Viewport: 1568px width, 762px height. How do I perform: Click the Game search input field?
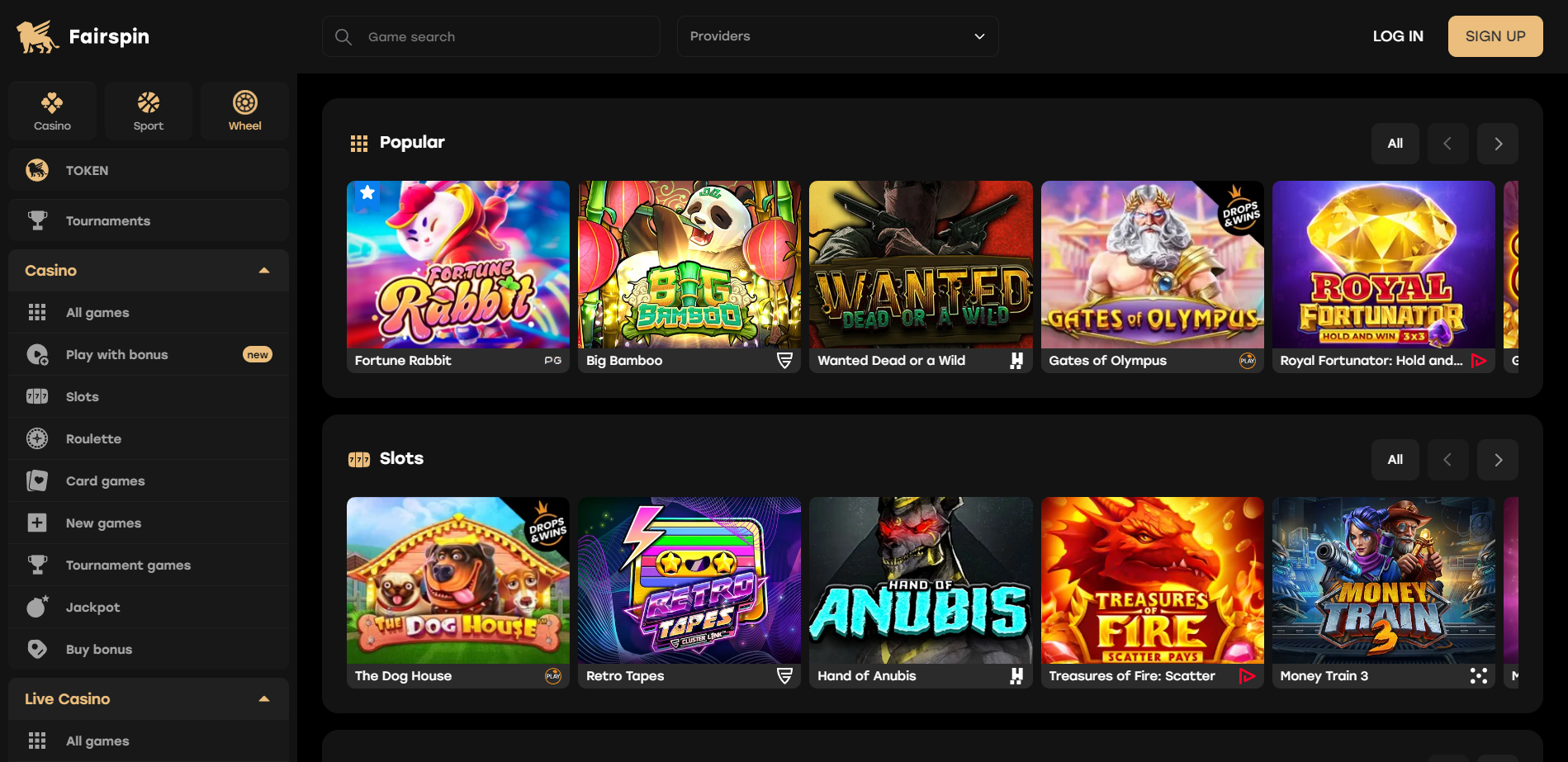pyautogui.click(x=491, y=36)
